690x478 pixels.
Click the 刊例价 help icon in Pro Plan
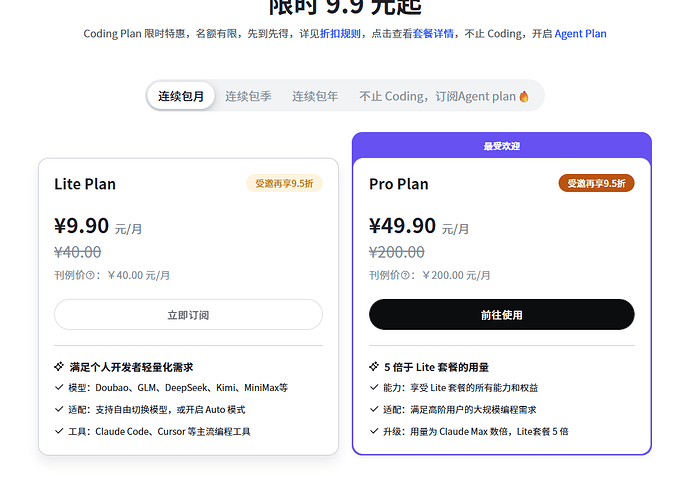click(x=405, y=276)
